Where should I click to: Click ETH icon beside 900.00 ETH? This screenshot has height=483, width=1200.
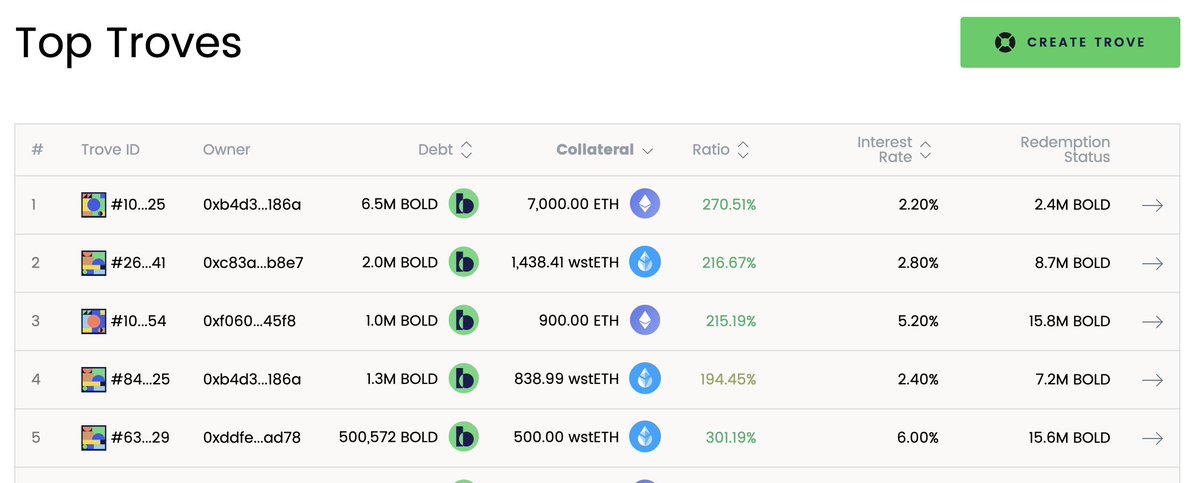pyautogui.click(x=645, y=321)
